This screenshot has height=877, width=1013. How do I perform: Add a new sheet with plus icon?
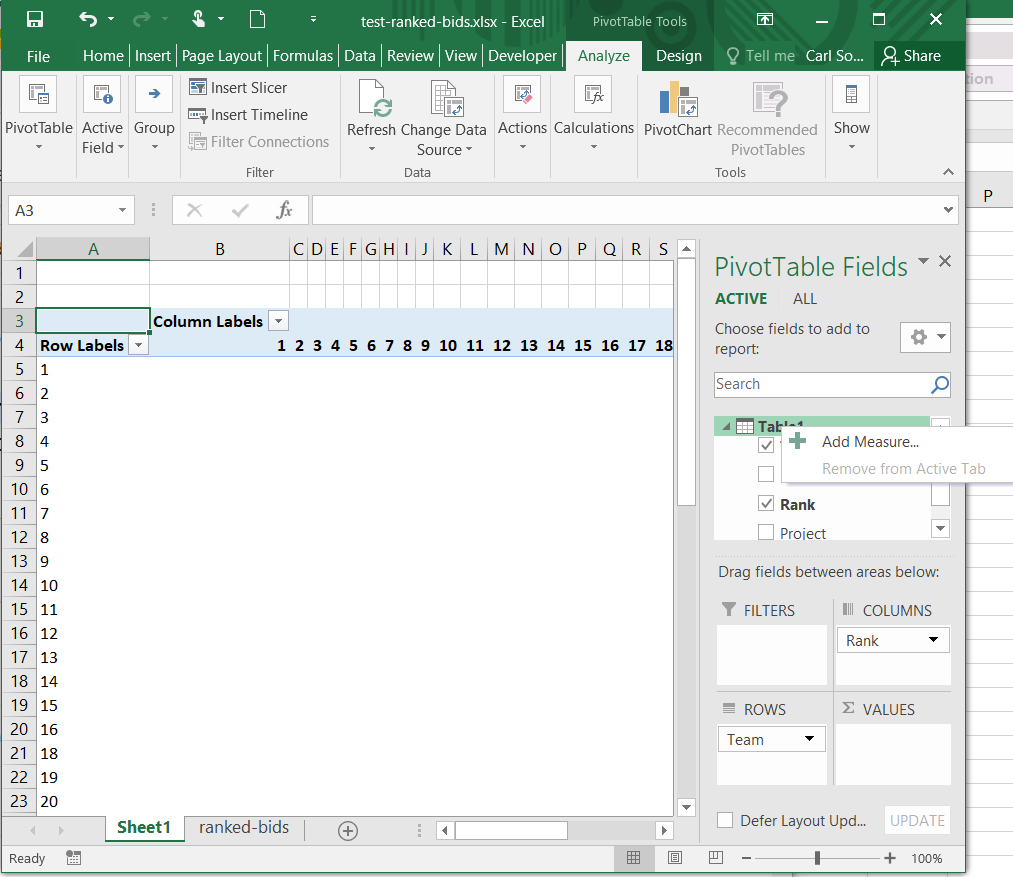[x=347, y=830]
